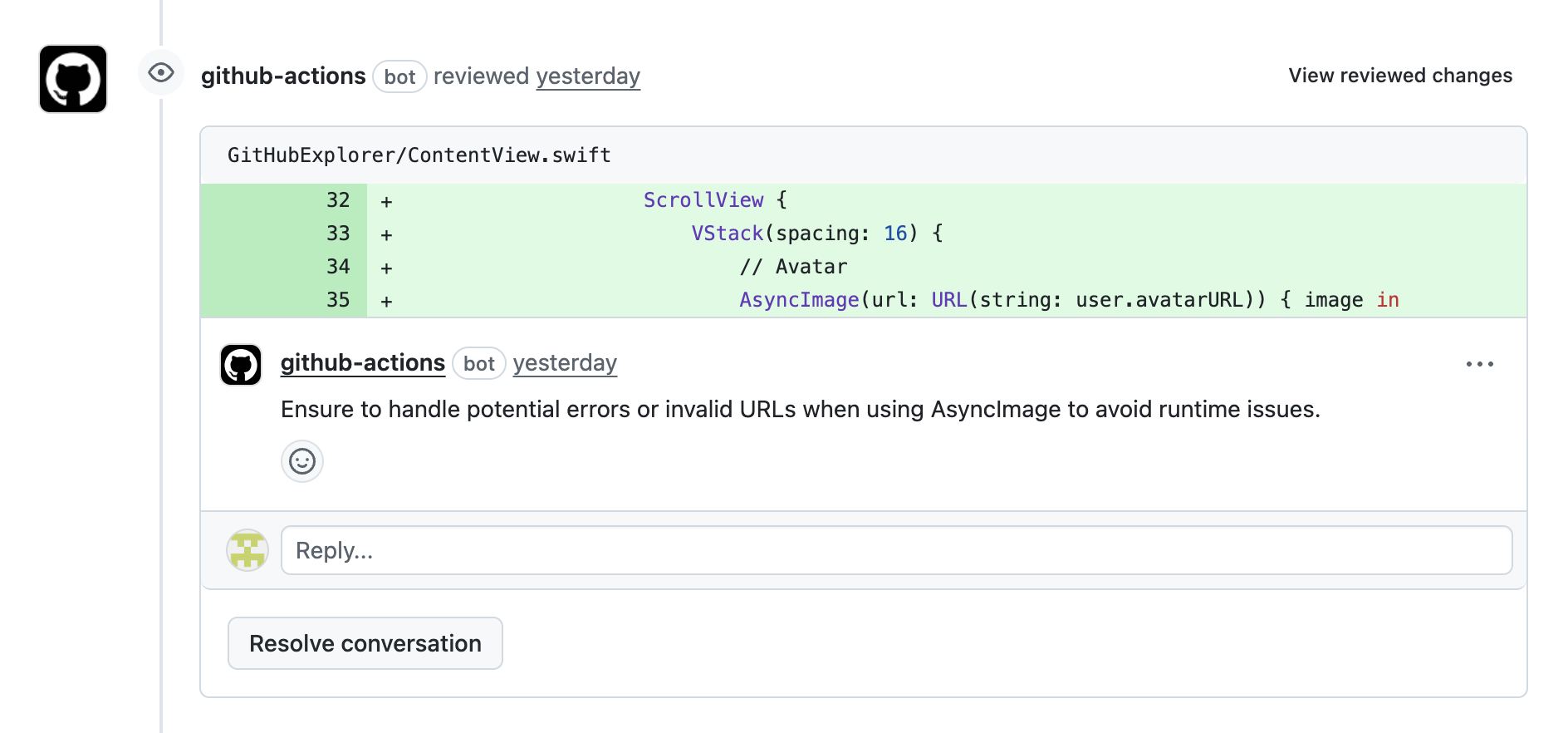Click the large github-actions avatar in the timeline
Image resolution: width=1568 pixels, height=733 pixels.
coord(73,79)
